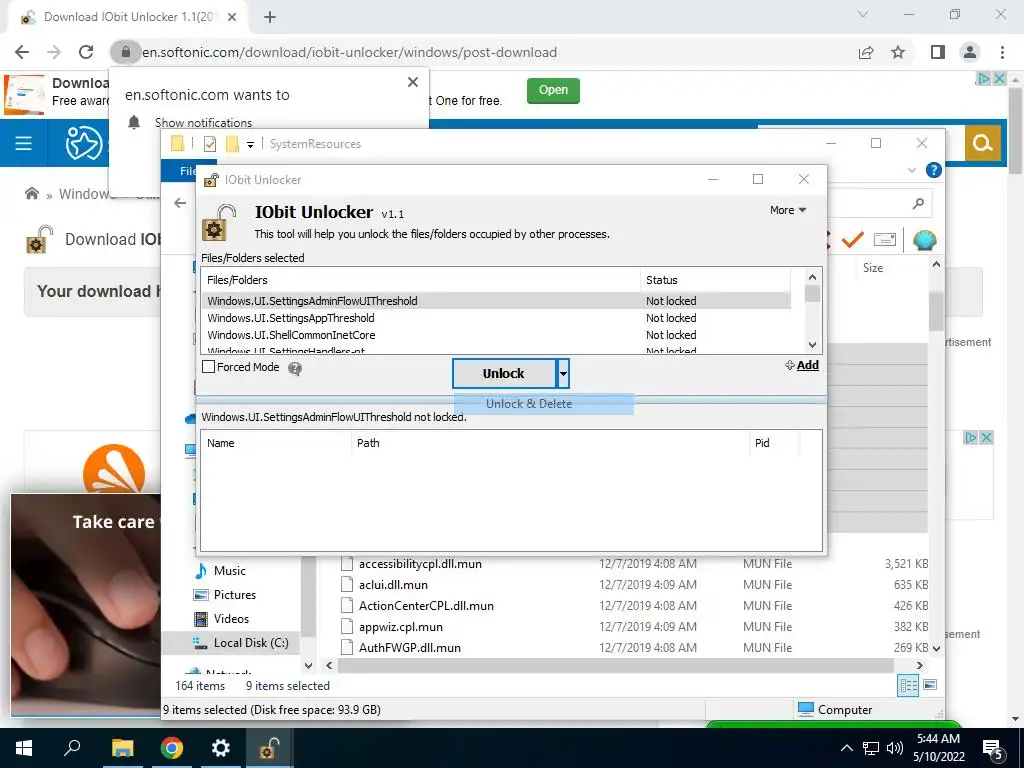Click the properties checkmark icon in Explorer title bar
The height and width of the screenshot is (768, 1024).
210,144
